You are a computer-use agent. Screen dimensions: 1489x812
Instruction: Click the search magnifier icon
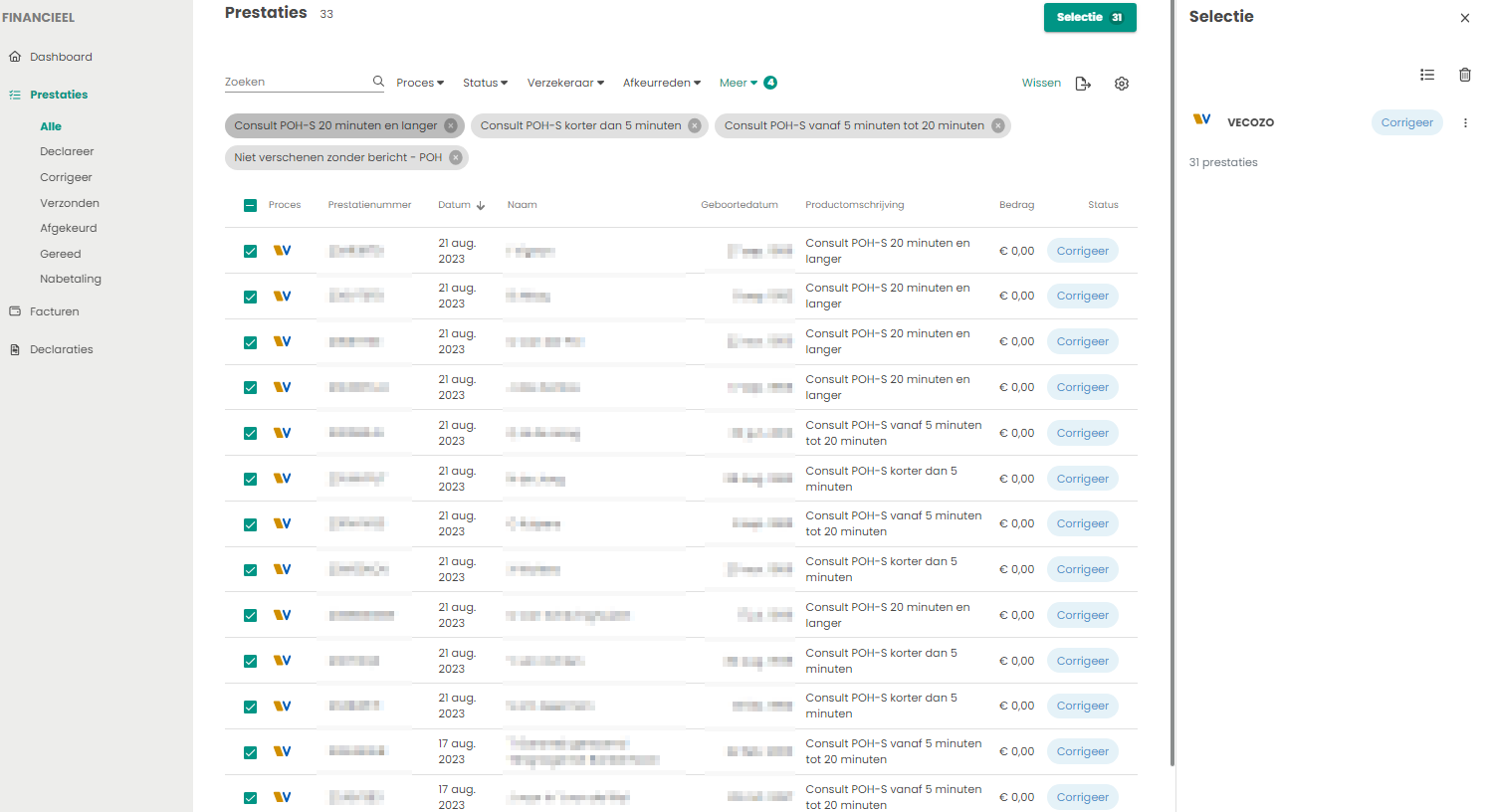(x=378, y=82)
